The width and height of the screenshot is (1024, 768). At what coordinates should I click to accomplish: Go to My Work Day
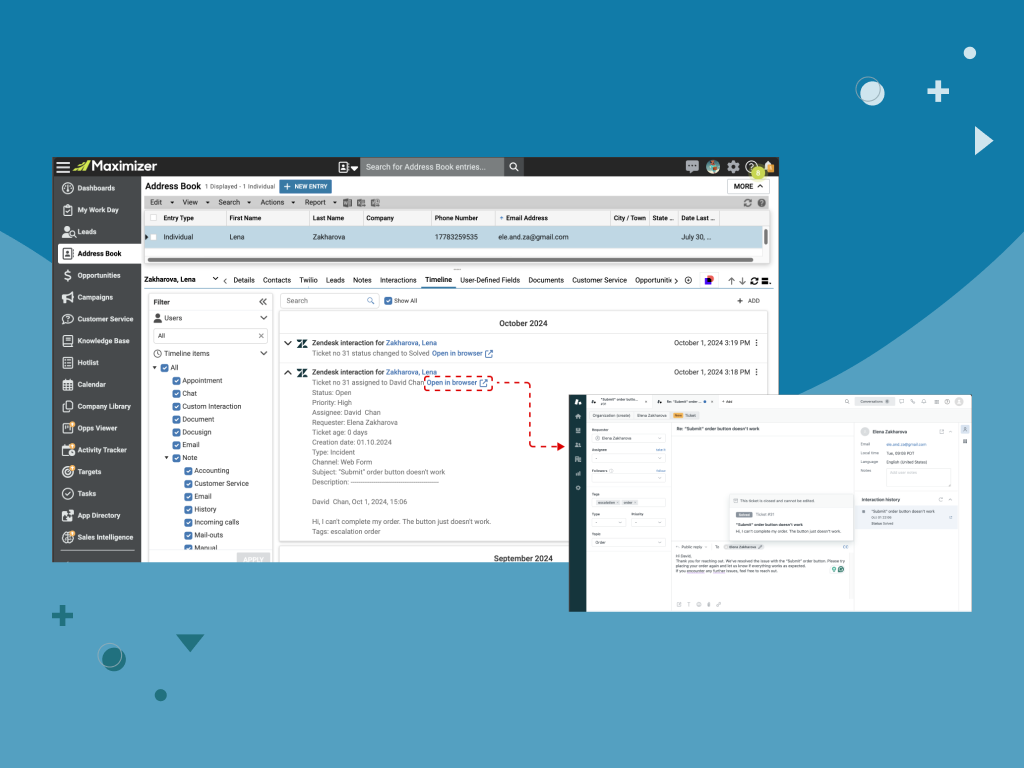click(x=97, y=210)
